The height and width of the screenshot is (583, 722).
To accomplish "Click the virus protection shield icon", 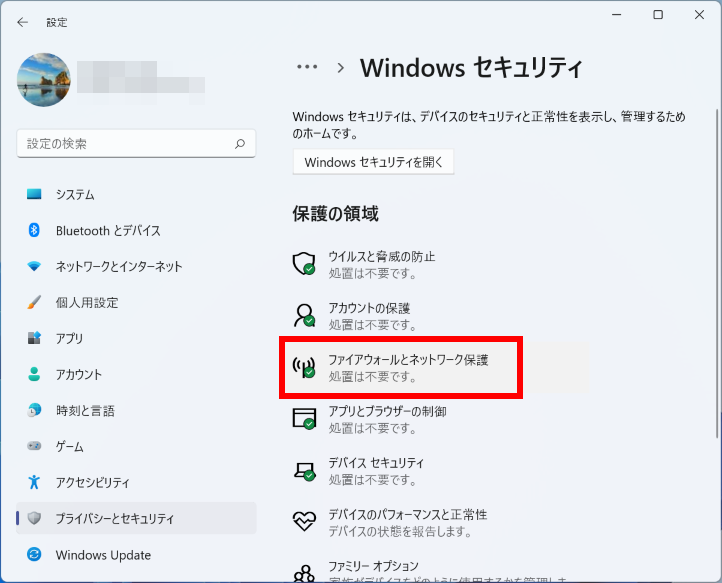I will 304,263.
